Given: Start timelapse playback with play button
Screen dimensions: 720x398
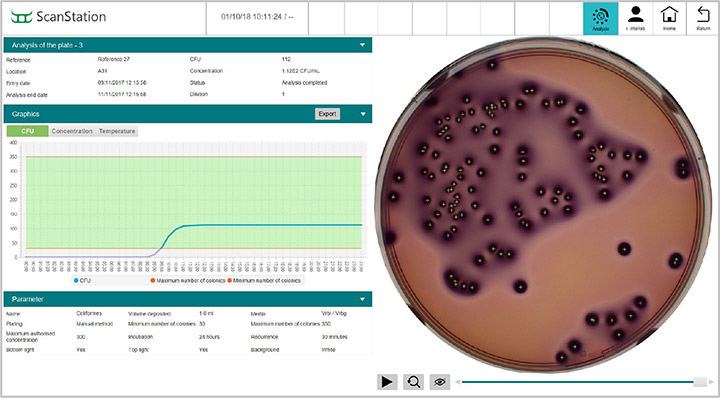Looking at the screenshot, I should click(x=387, y=381).
